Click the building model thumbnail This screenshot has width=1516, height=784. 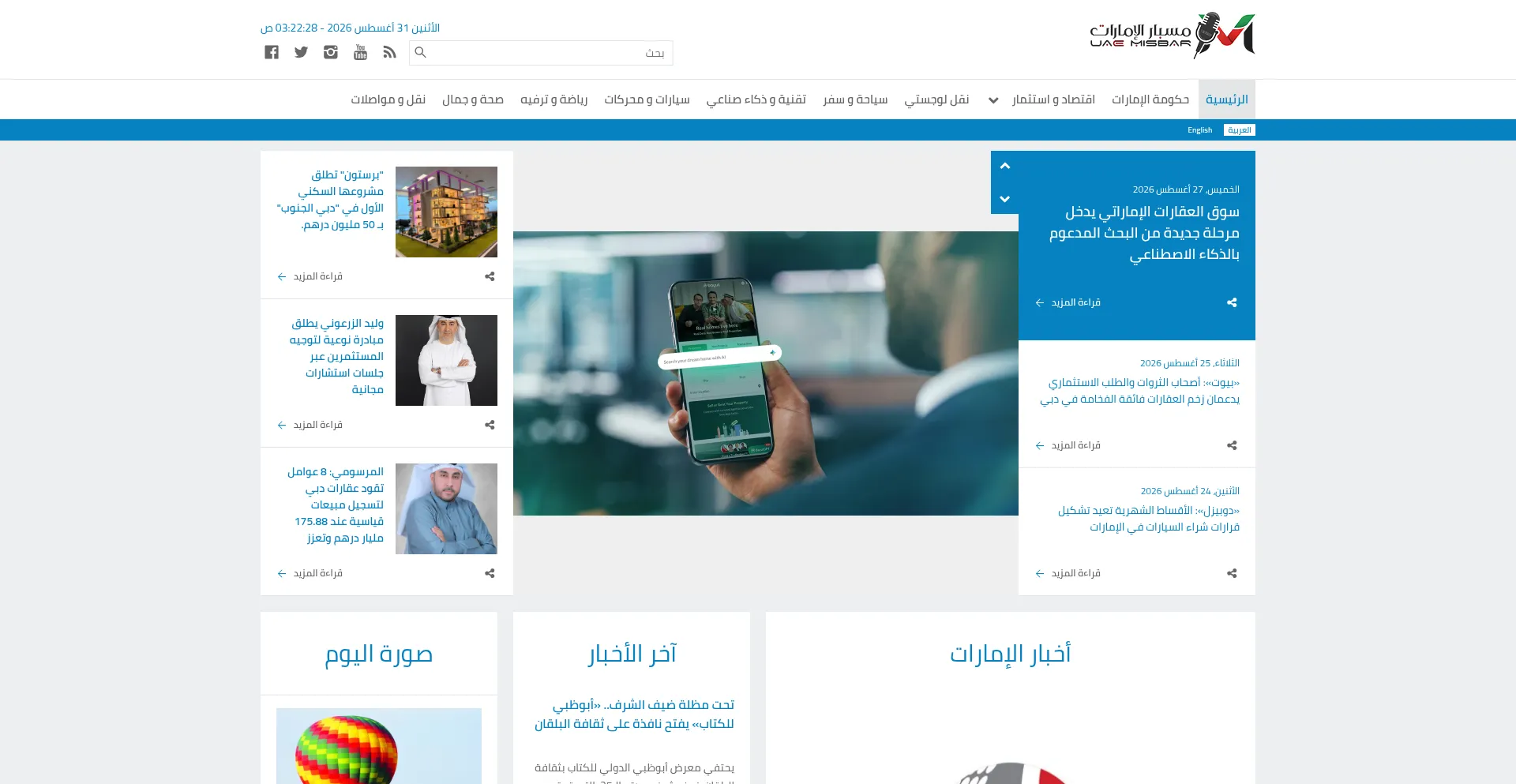point(446,212)
